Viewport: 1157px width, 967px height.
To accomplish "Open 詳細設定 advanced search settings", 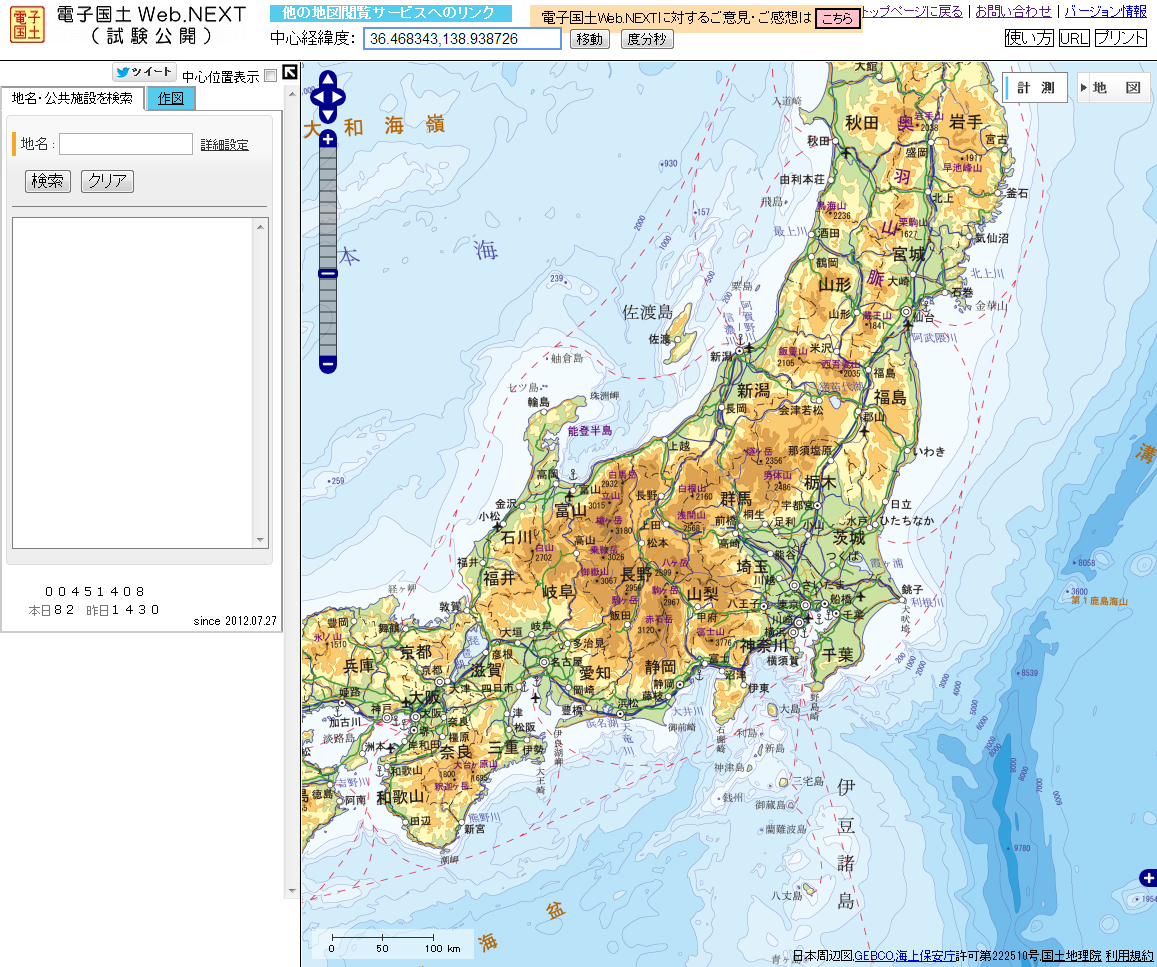I will (222, 144).
